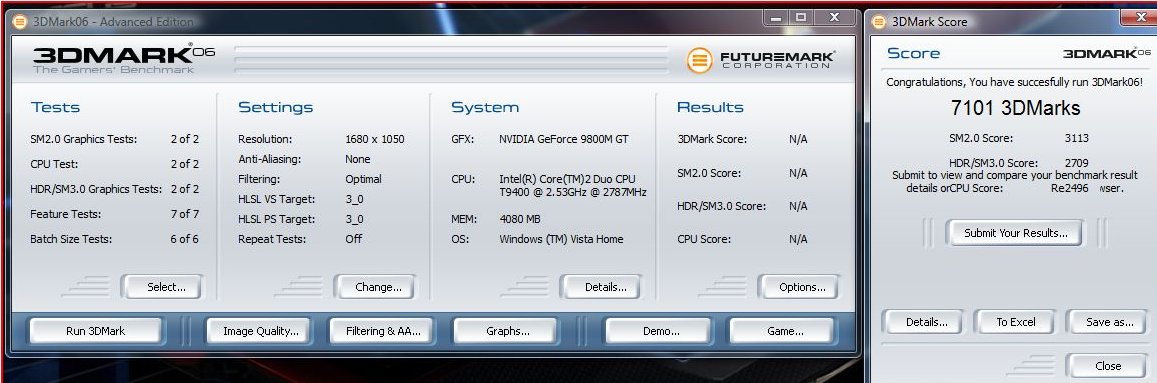
Task: Open the Change... settings button
Action: [x=375, y=287]
